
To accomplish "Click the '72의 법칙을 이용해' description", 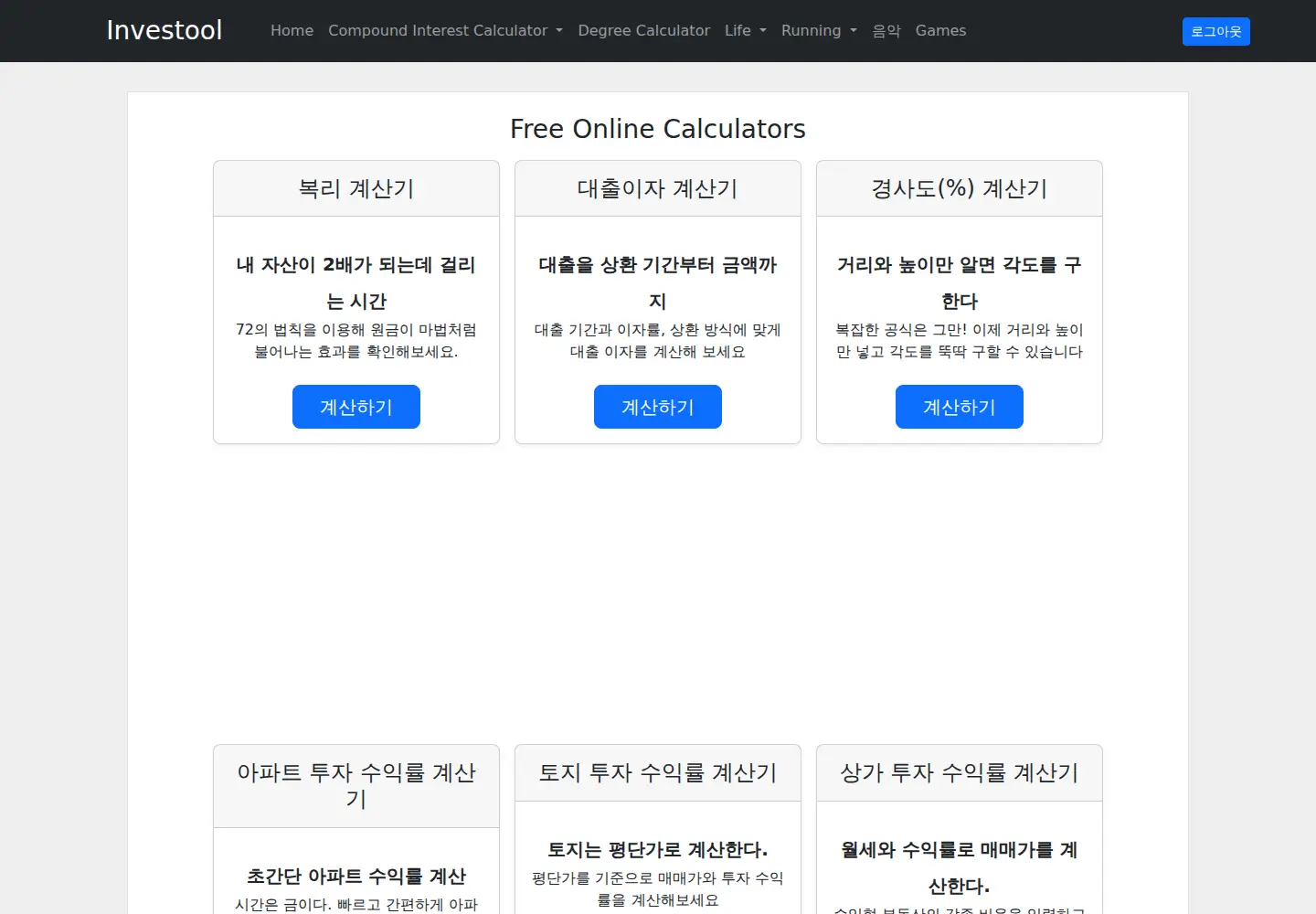I will click(x=356, y=341).
